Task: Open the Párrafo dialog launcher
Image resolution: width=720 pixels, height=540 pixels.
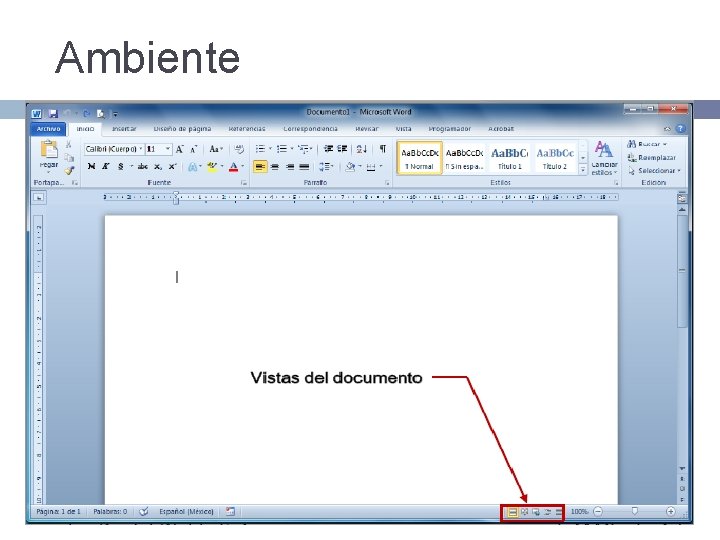Action: click(x=387, y=183)
